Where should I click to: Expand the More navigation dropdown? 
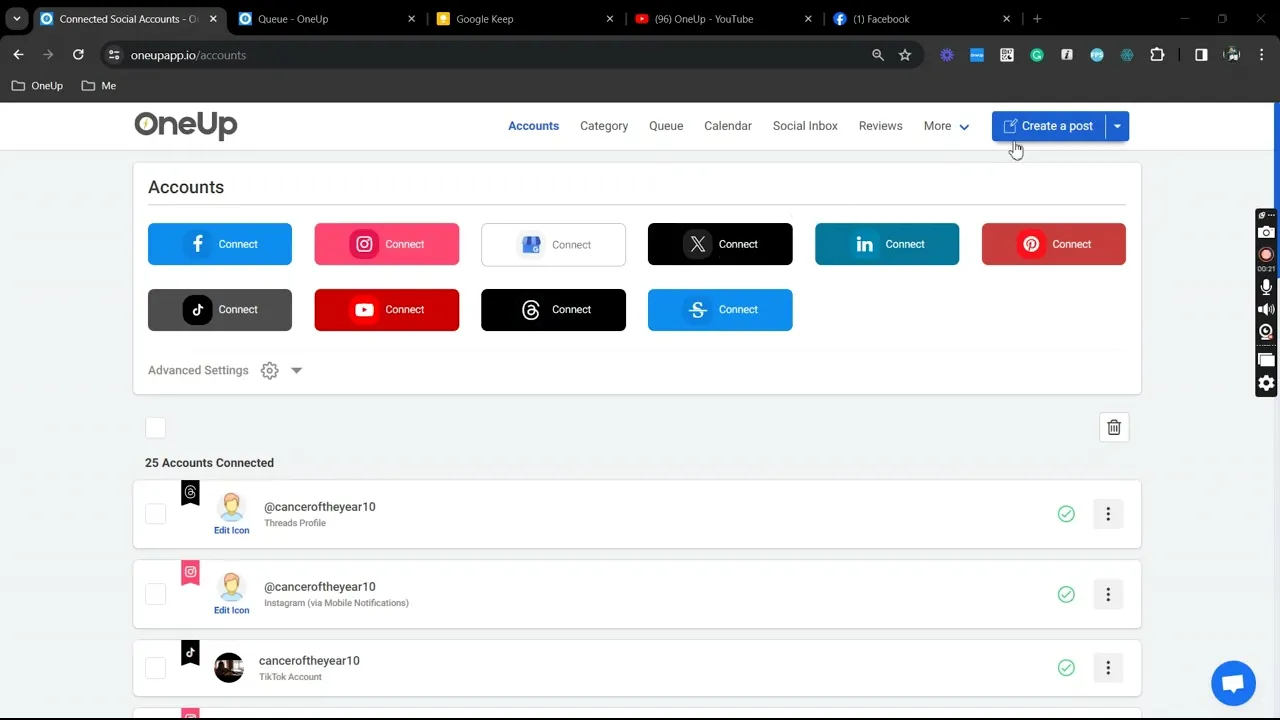946,126
